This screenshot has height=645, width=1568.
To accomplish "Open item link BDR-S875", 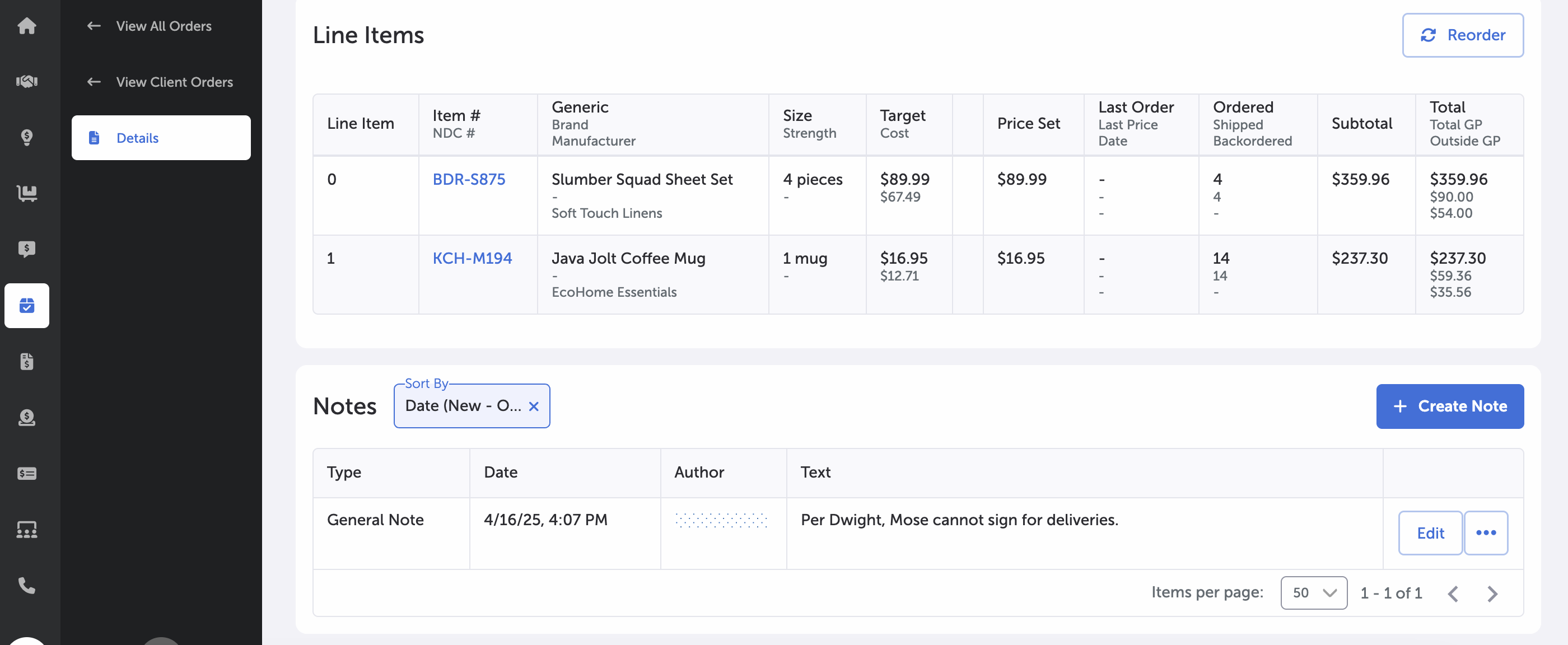I will pyautogui.click(x=469, y=179).
